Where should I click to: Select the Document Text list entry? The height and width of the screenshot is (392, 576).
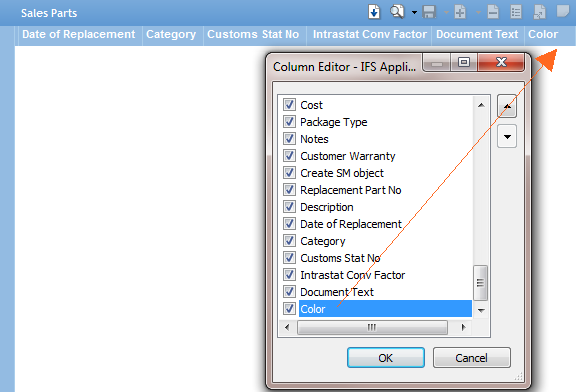pyautogui.click(x=337, y=292)
